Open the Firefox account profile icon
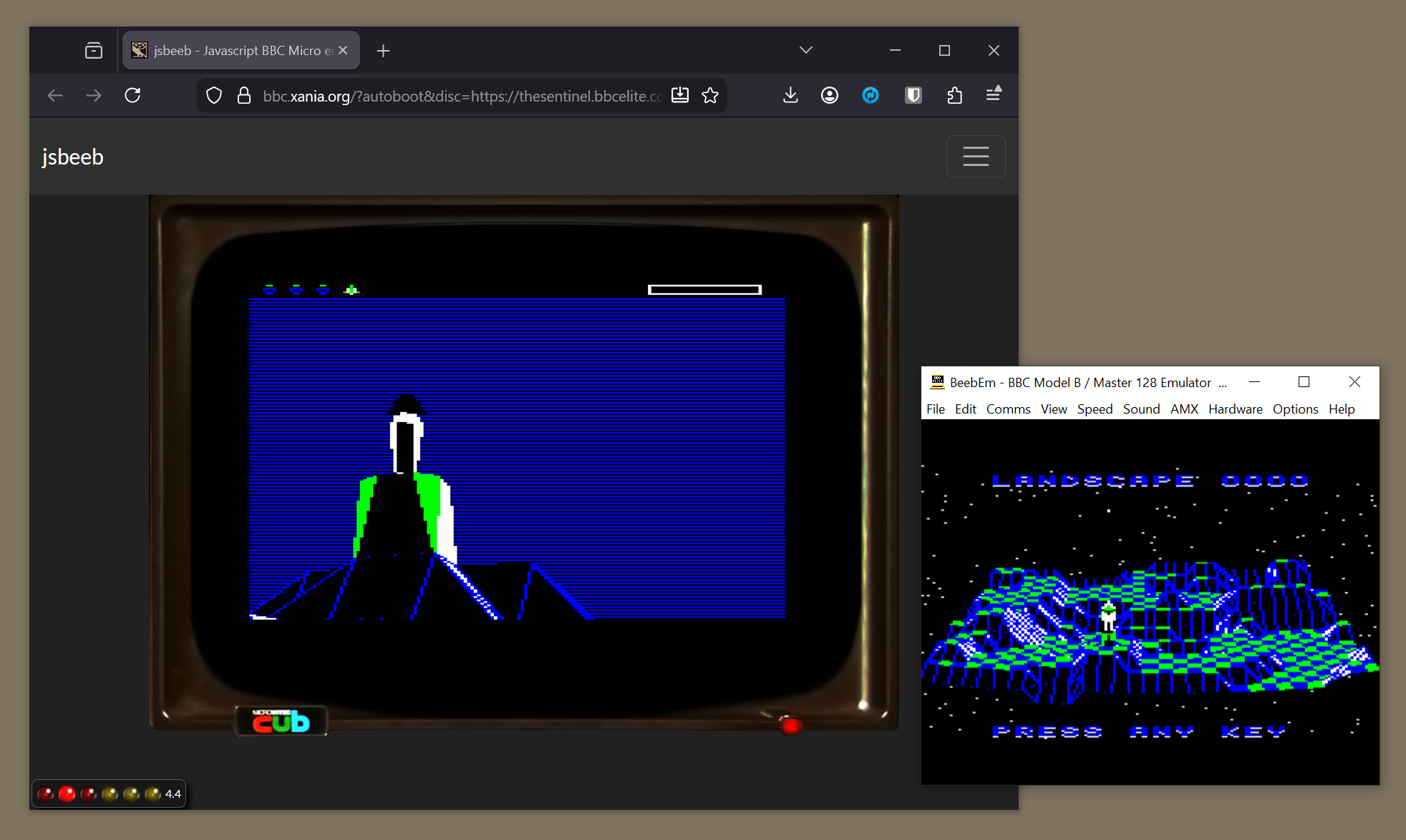 click(x=829, y=95)
